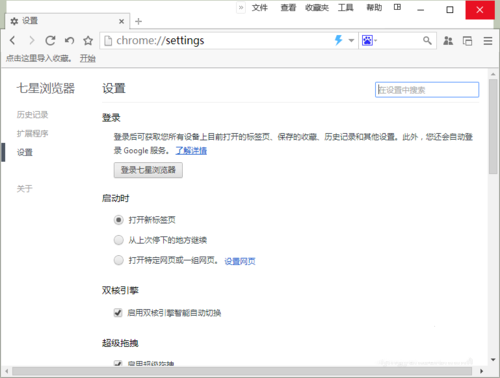Open 关于 in the sidebar
Image resolution: width=500 pixels, height=378 pixels.
pos(25,189)
